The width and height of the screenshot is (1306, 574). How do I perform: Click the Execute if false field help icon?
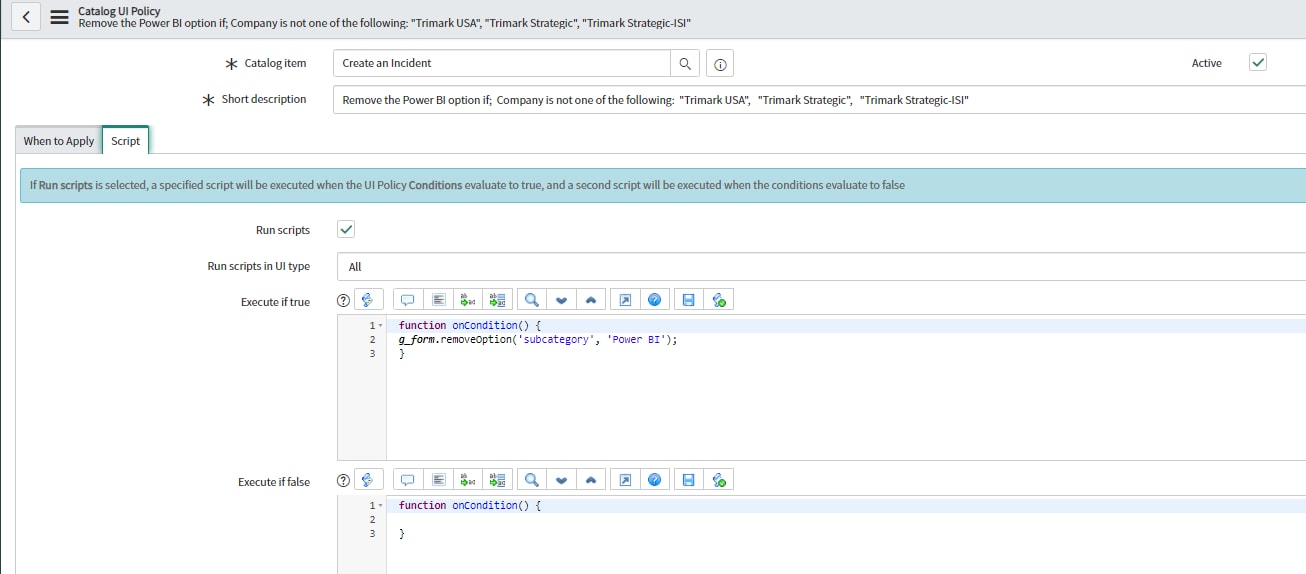pyautogui.click(x=344, y=480)
